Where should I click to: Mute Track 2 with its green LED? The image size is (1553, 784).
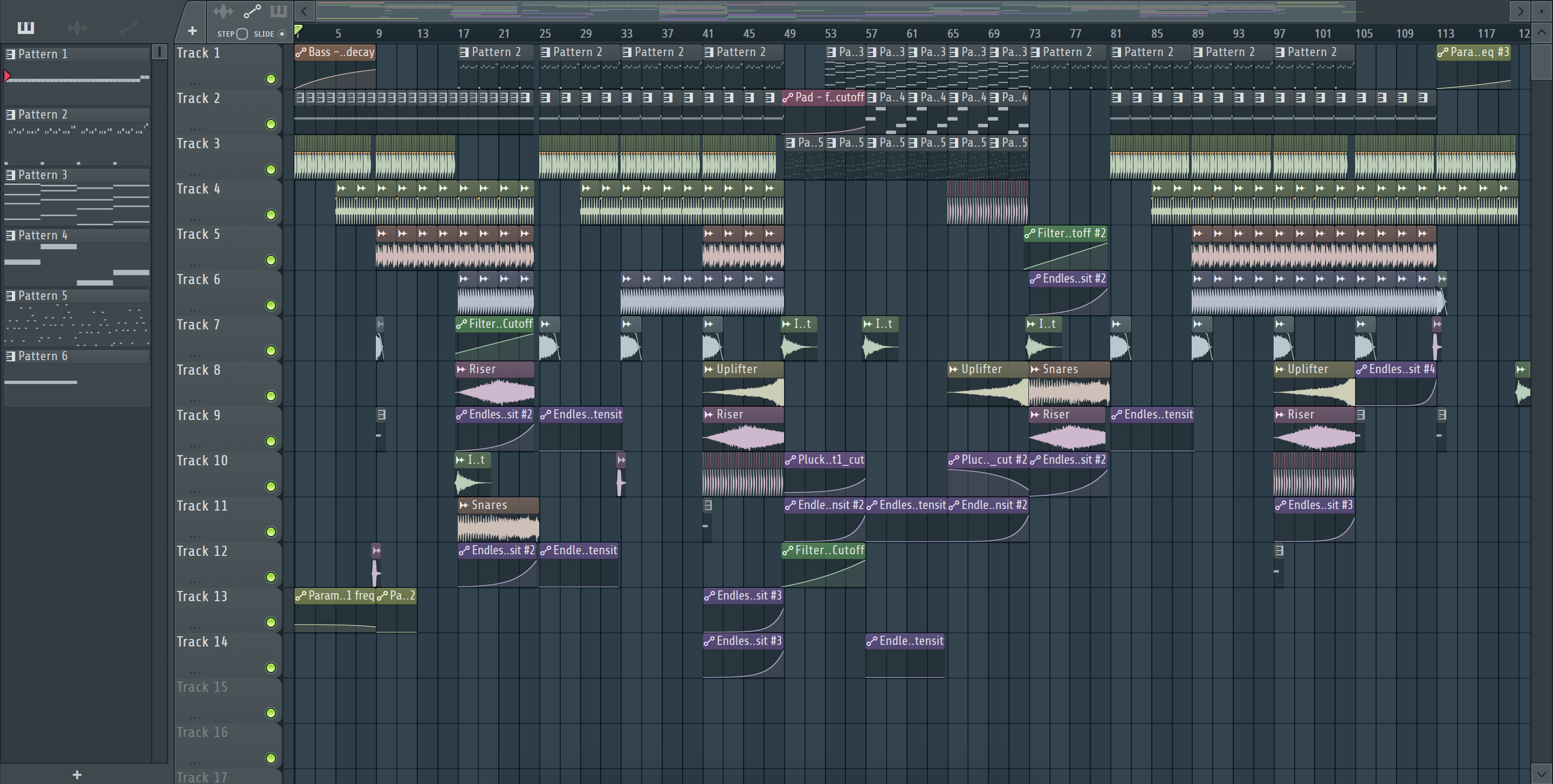click(x=271, y=124)
